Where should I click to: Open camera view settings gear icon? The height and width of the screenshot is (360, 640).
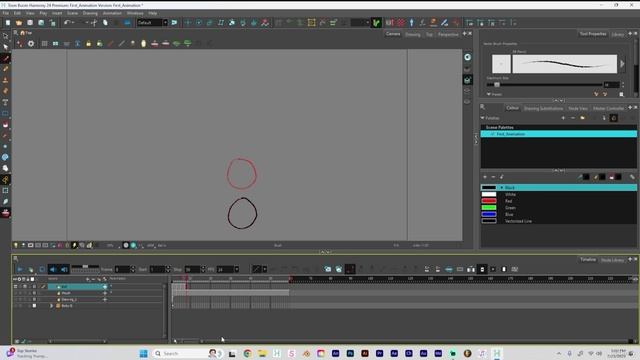(x=31, y=44)
